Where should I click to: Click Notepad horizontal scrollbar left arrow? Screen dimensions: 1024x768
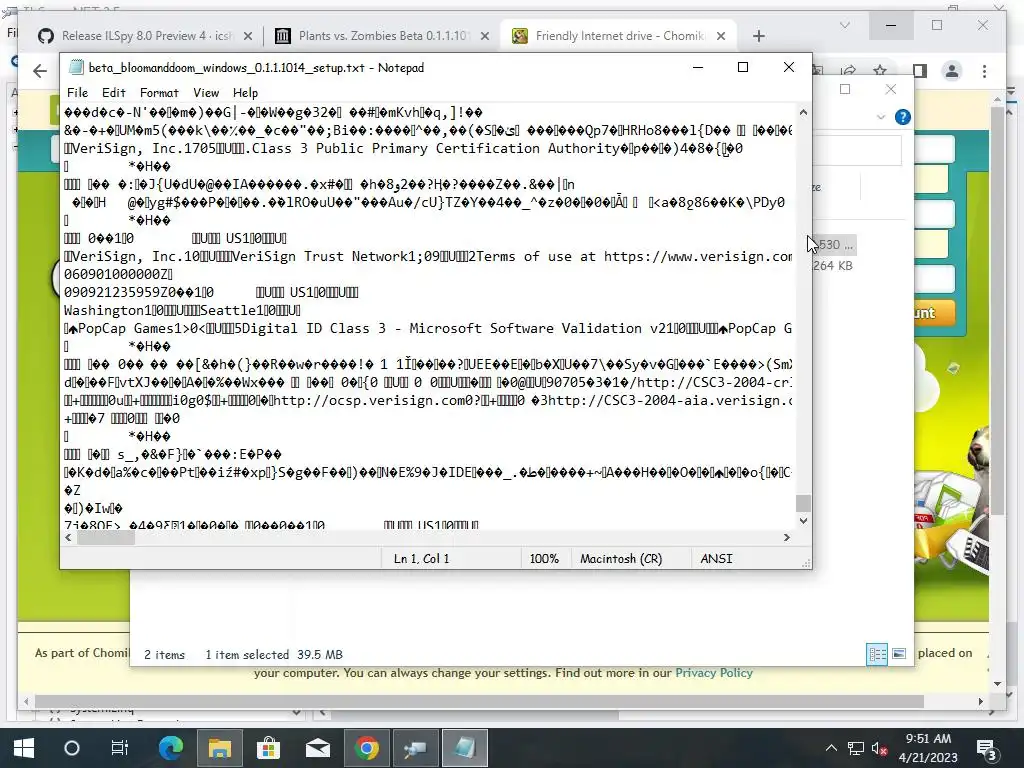point(69,537)
